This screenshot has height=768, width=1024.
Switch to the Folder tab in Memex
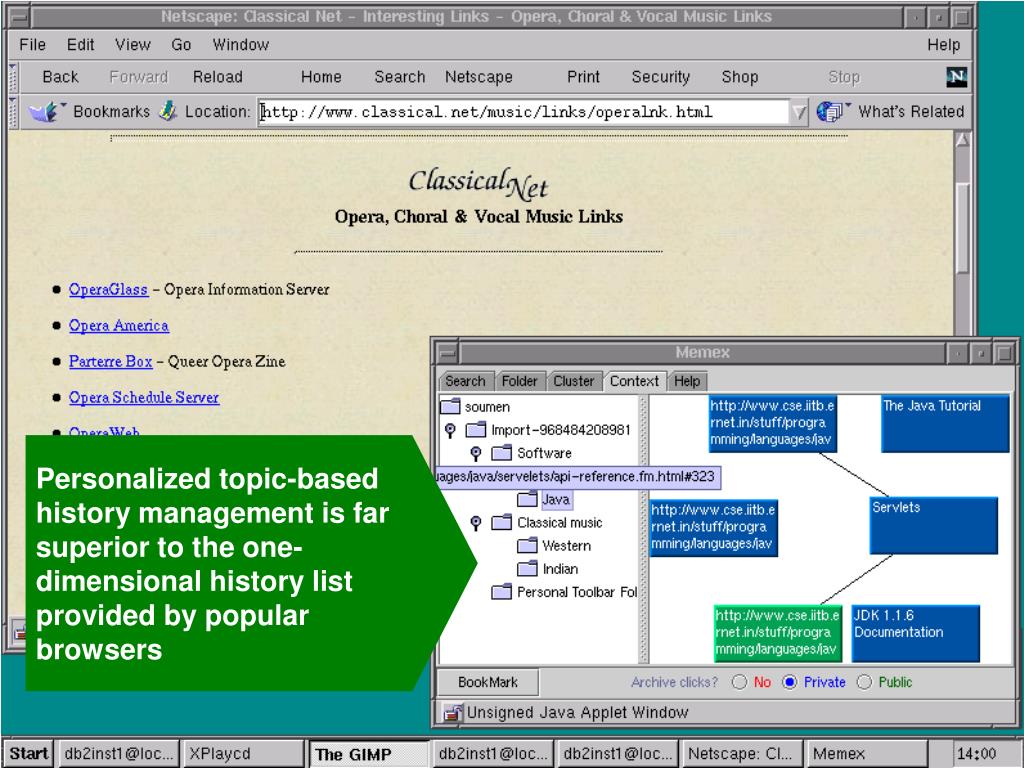tap(519, 381)
